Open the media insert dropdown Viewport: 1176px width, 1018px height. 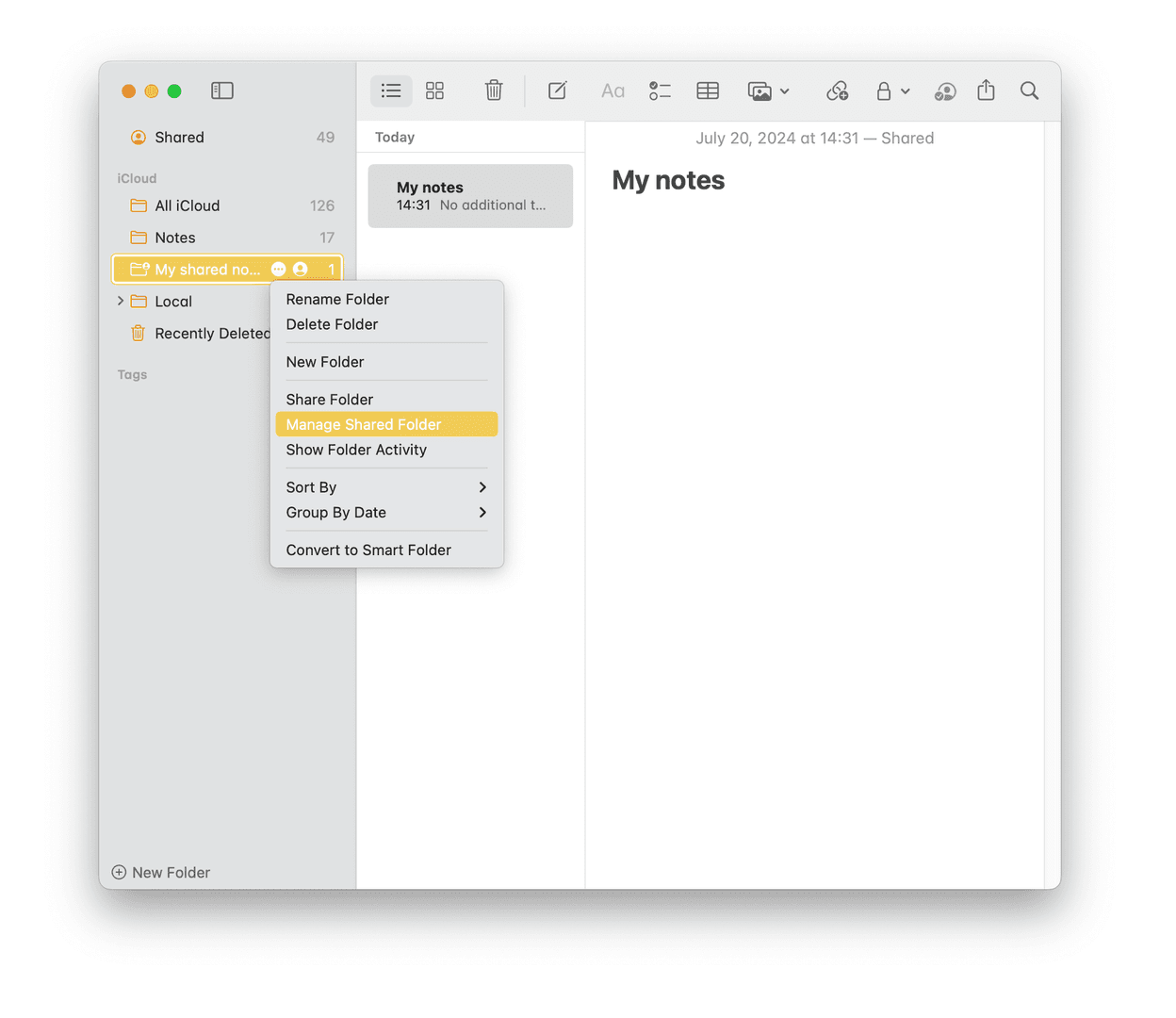coord(768,90)
